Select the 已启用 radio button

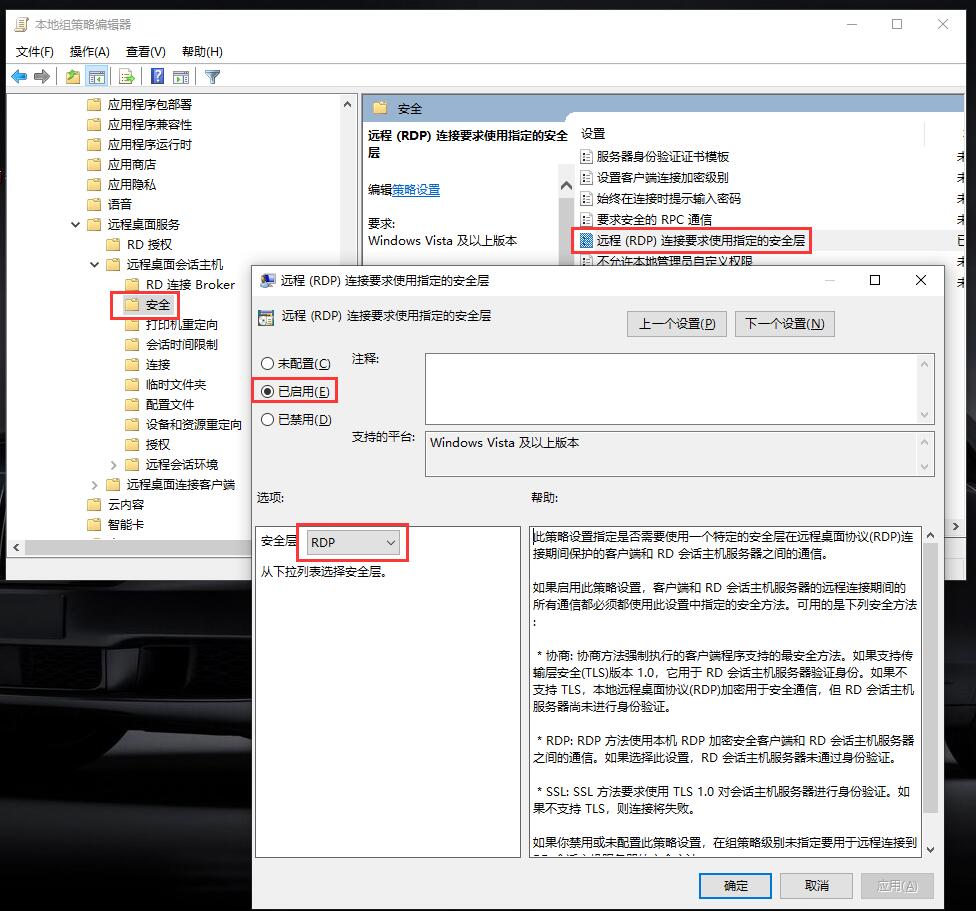[267, 392]
